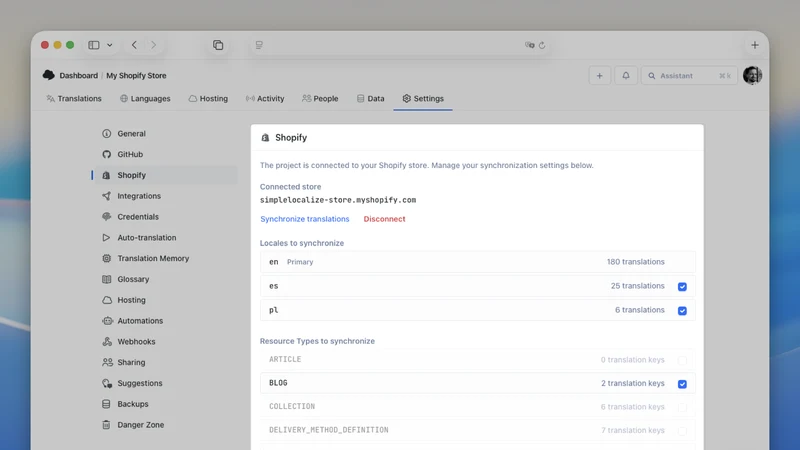Uncheck the pl locale checkbox
The width and height of the screenshot is (800, 450).
point(682,310)
